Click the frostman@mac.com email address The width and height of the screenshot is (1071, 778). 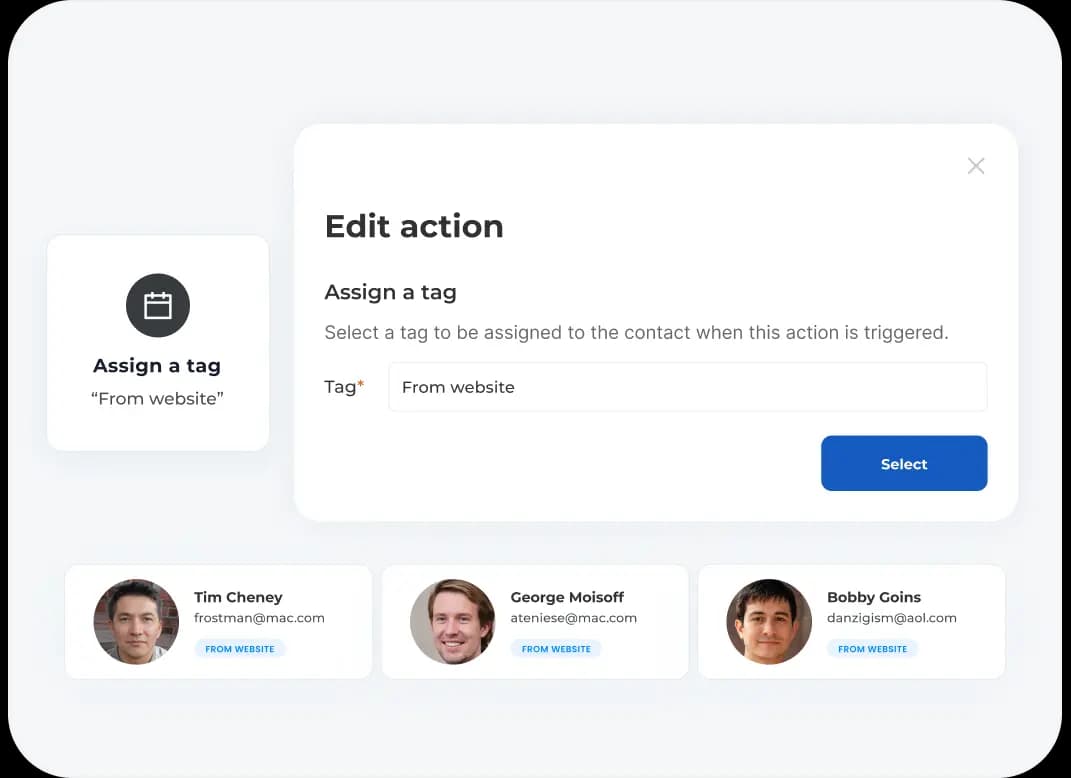tap(259, 618)
